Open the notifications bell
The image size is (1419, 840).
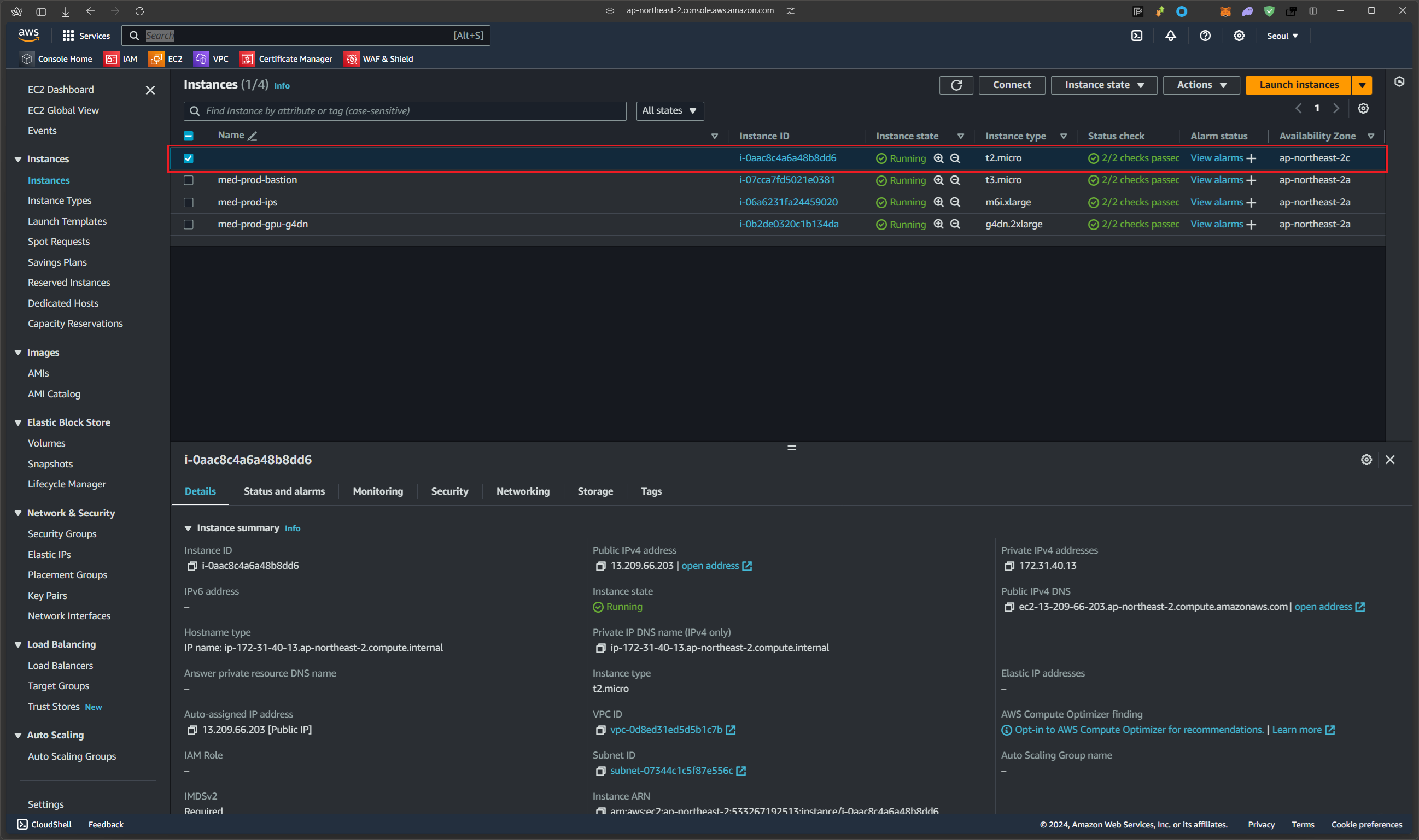point(1170,36)
